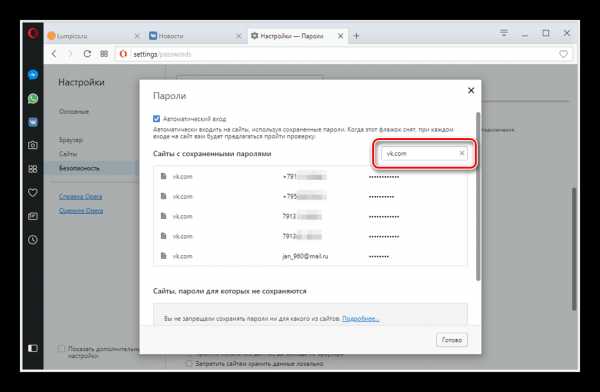Image resolution: width=600 pixels, height=392 pixels.
Task: Toggle the automatic sign-in checkbox
Action: [157, 119]
